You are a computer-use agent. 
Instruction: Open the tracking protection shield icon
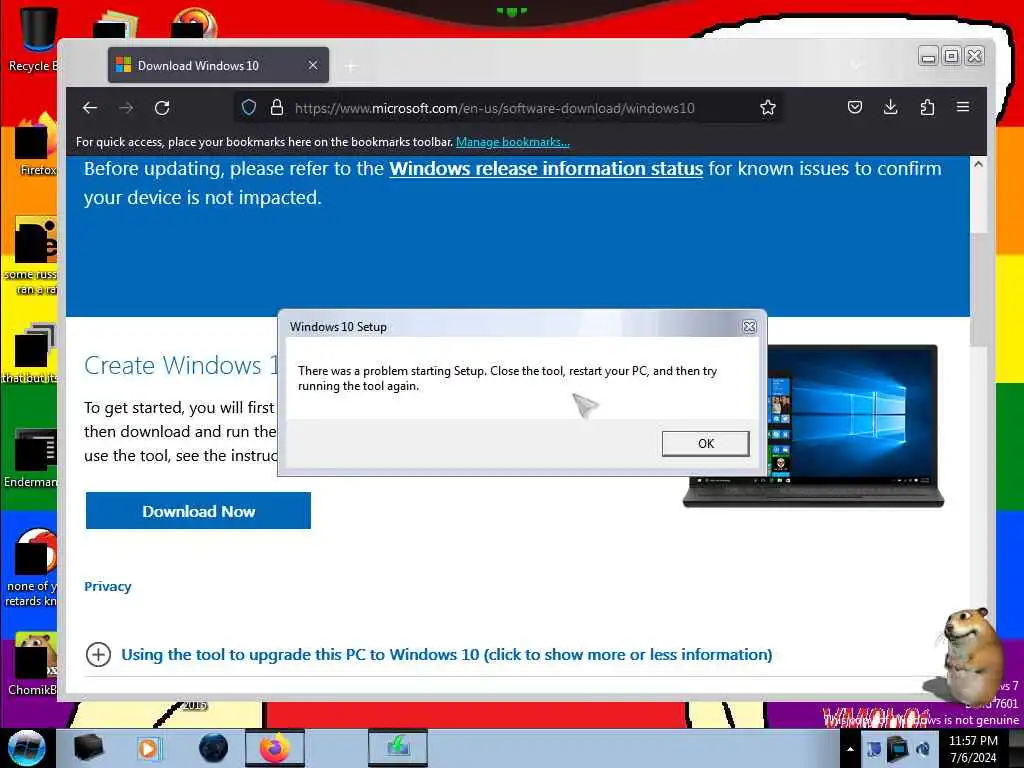tap(249, 108)
